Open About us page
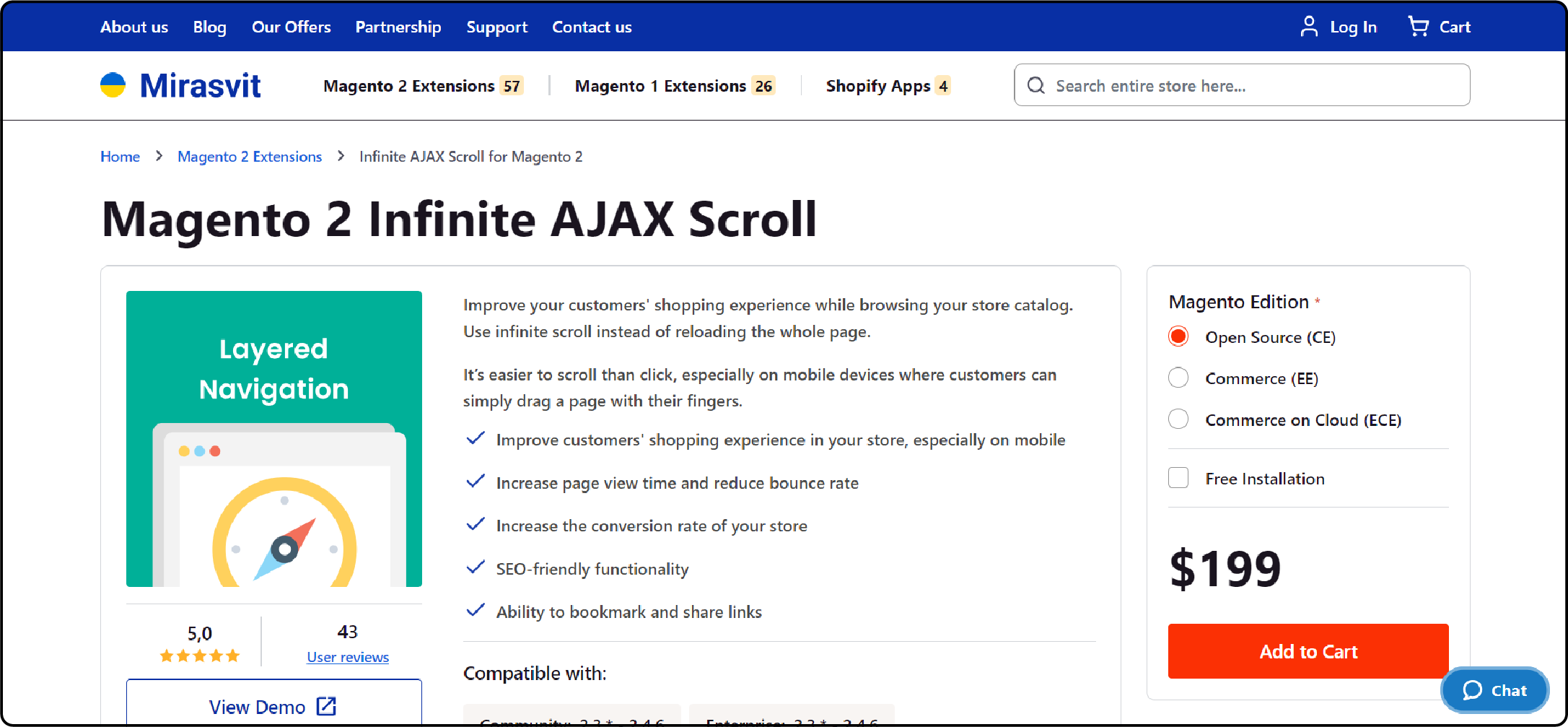This screenshot has width=1568, height=727. pyautogui.click(x=134, y=27)
